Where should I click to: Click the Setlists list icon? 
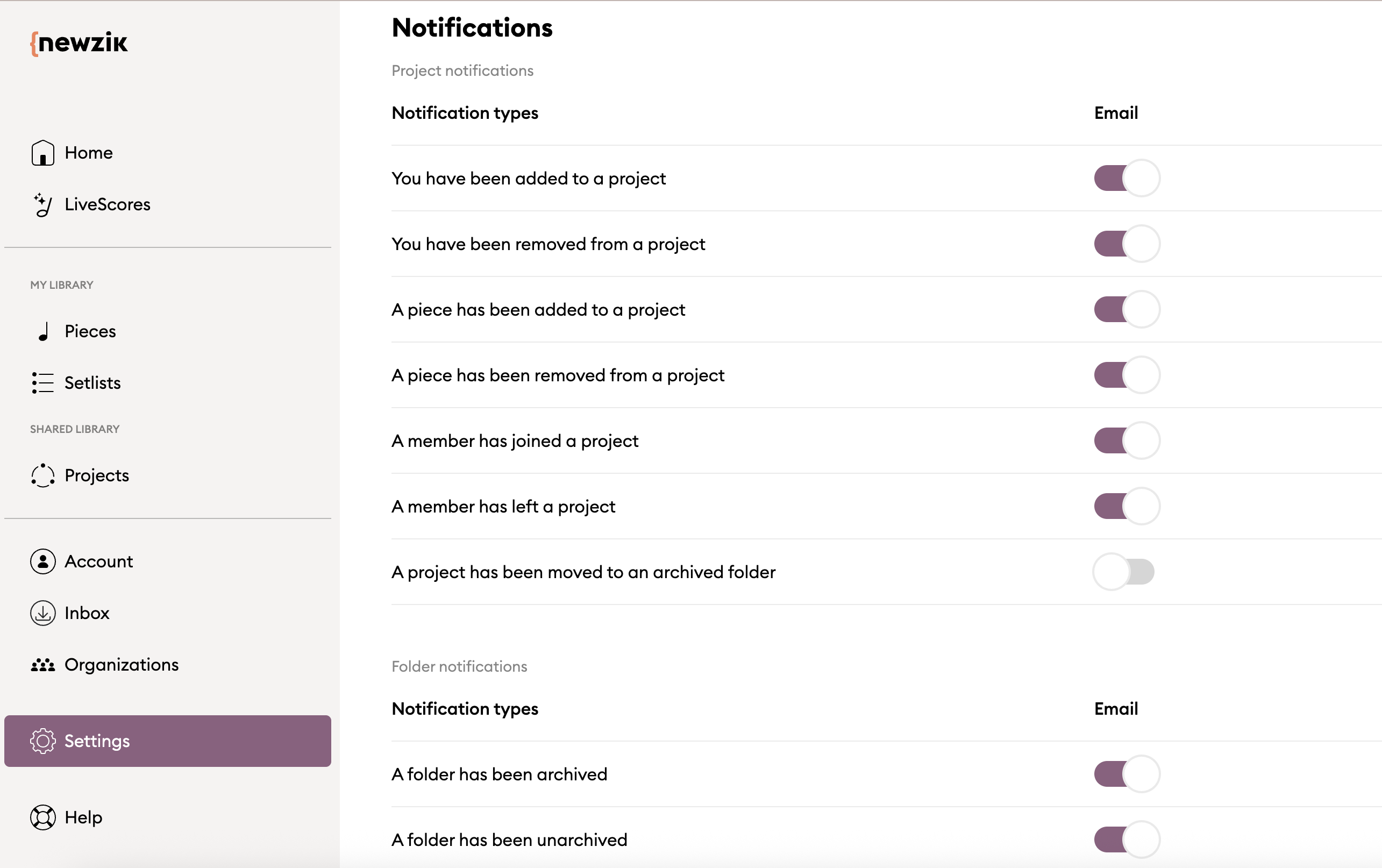click(42, 383)
